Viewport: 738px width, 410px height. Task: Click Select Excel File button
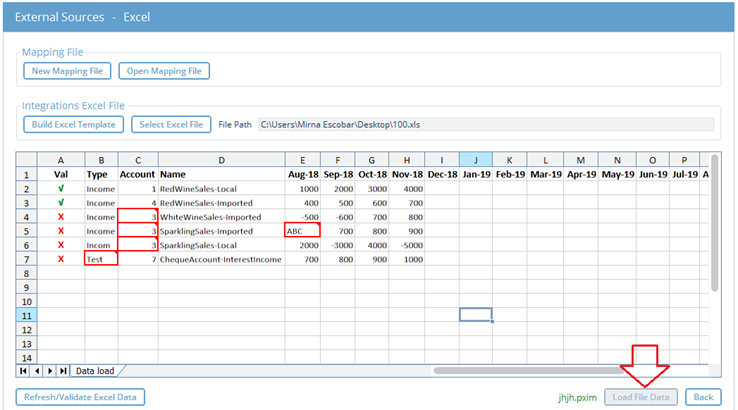point(171,125)
